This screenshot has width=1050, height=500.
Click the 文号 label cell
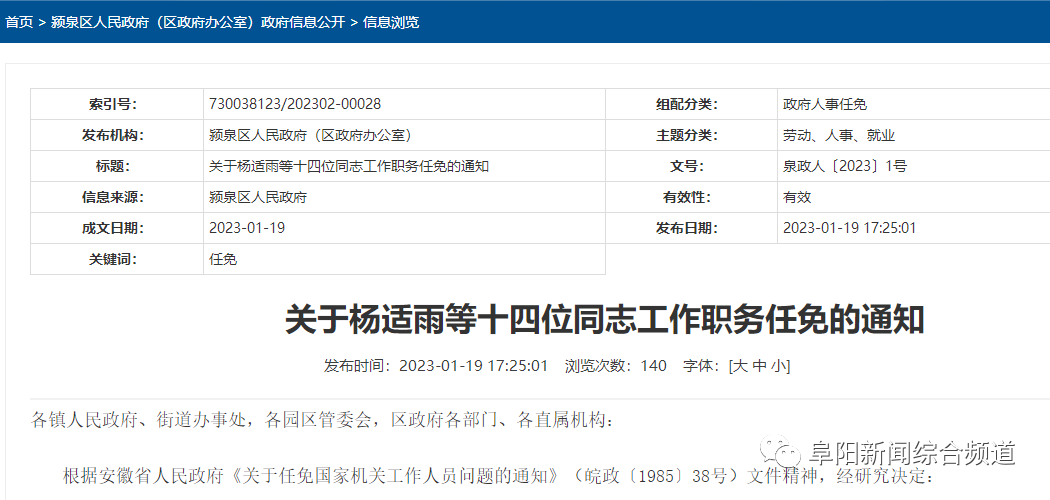point(692,166)
